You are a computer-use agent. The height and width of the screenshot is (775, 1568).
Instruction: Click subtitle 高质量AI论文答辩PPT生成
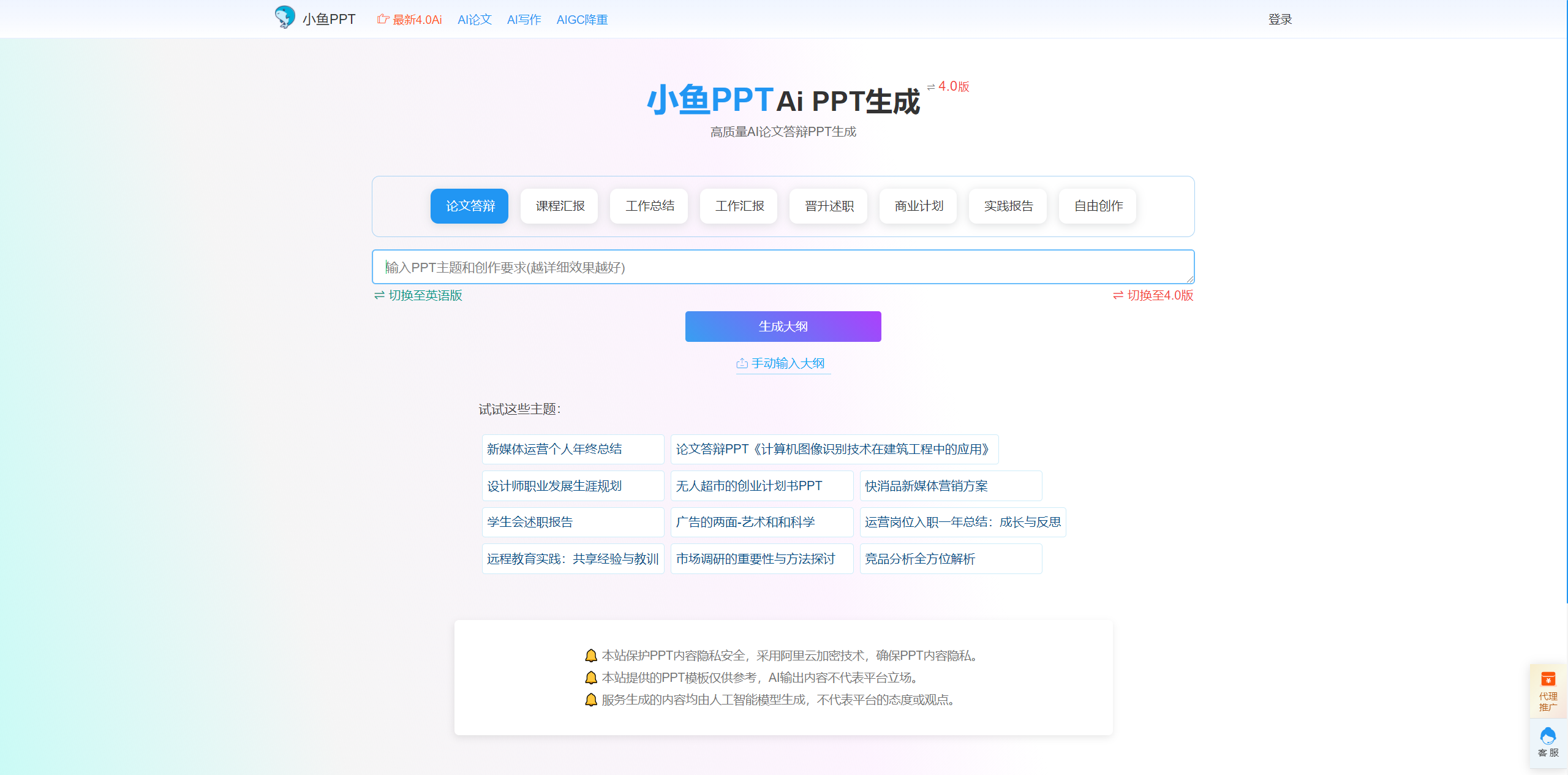coord(783,132)
